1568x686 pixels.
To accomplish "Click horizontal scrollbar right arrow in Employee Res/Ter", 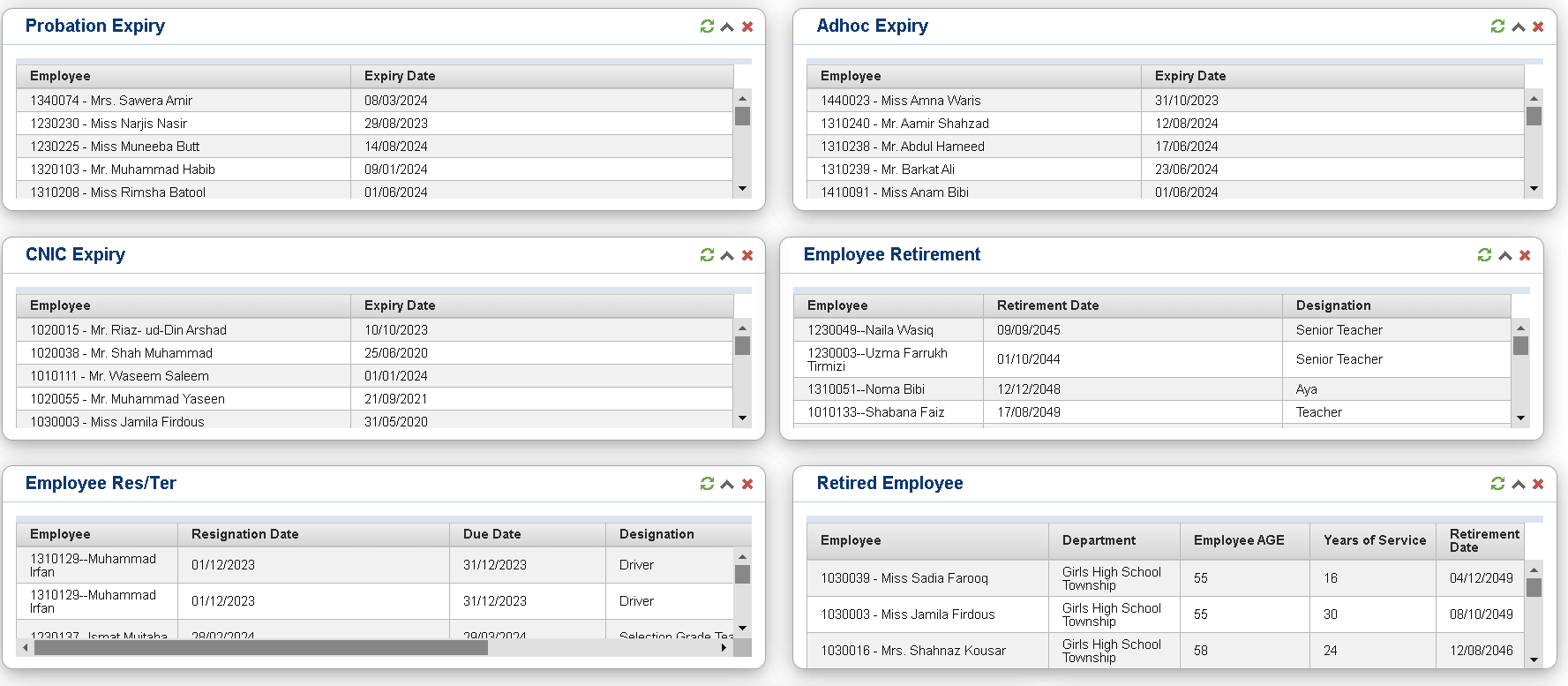I will point(724,648).
